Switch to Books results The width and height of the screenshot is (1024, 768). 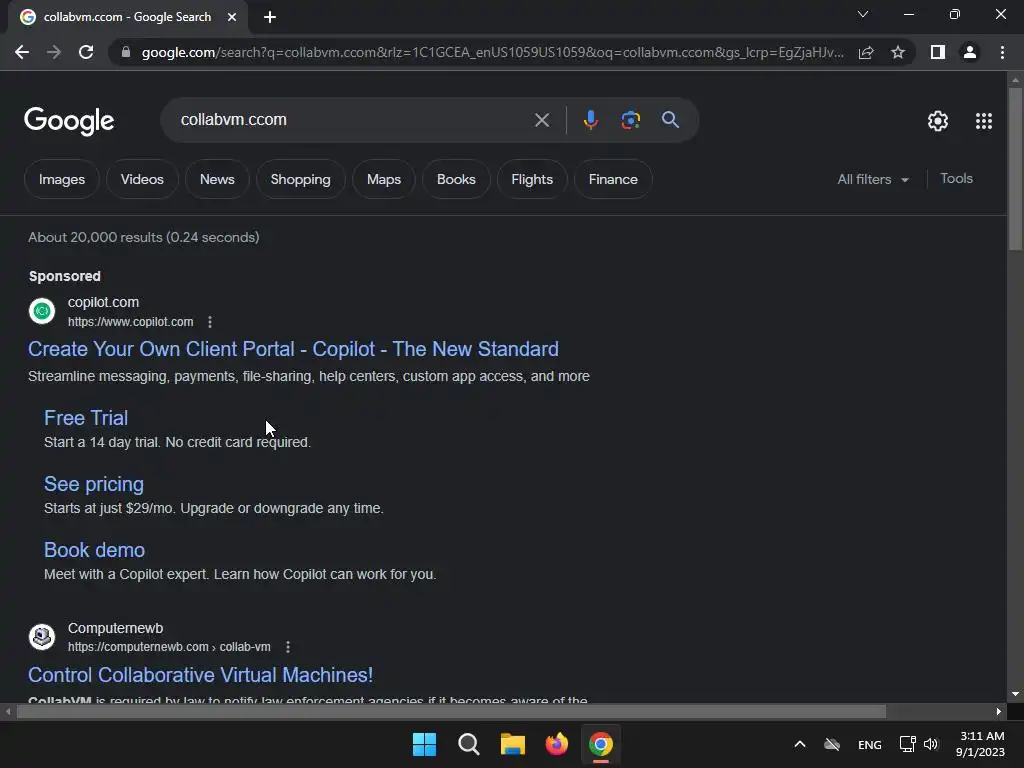(456, 179)
